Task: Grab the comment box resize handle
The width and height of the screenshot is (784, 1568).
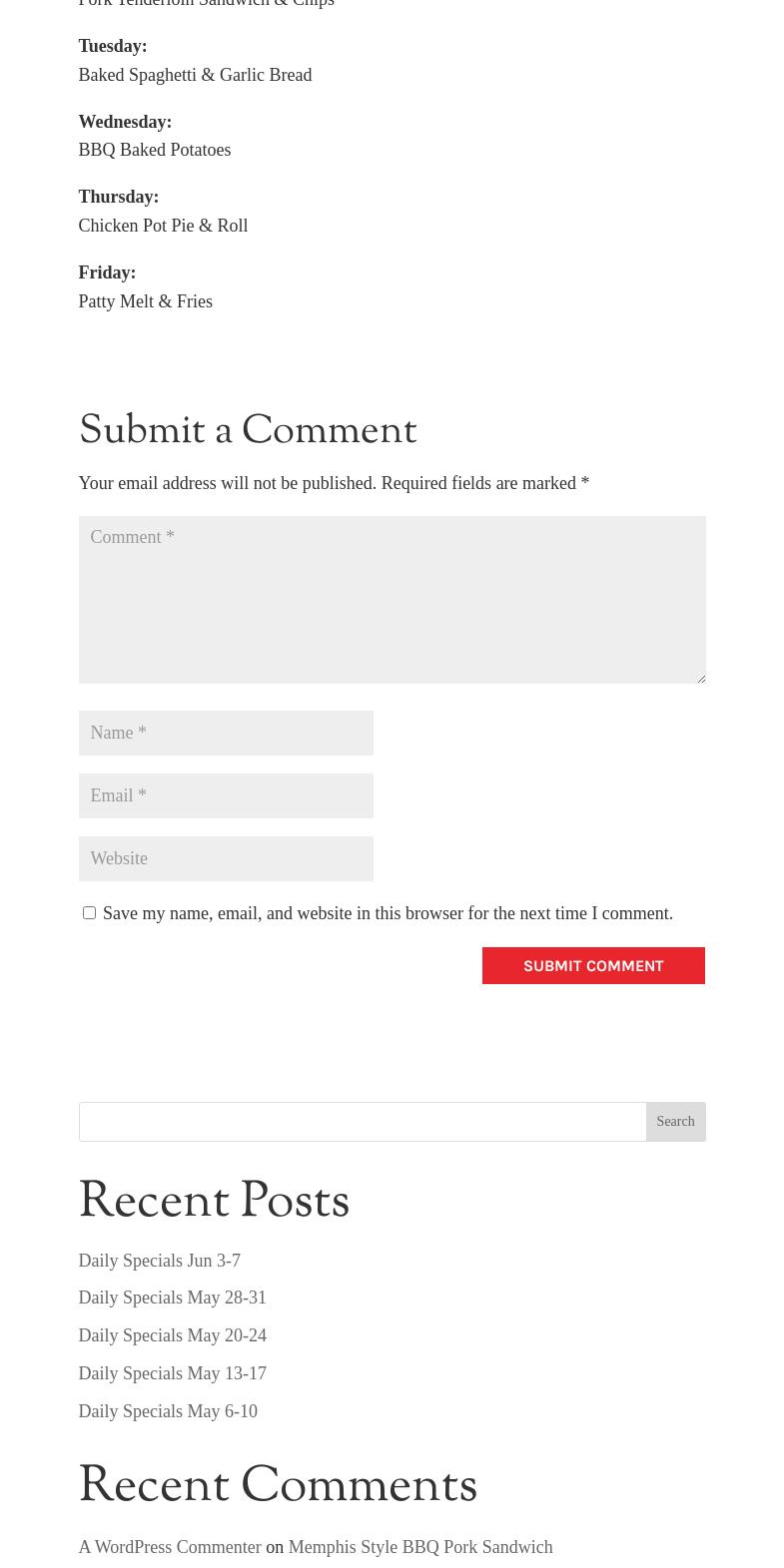Action: point(700,678)
